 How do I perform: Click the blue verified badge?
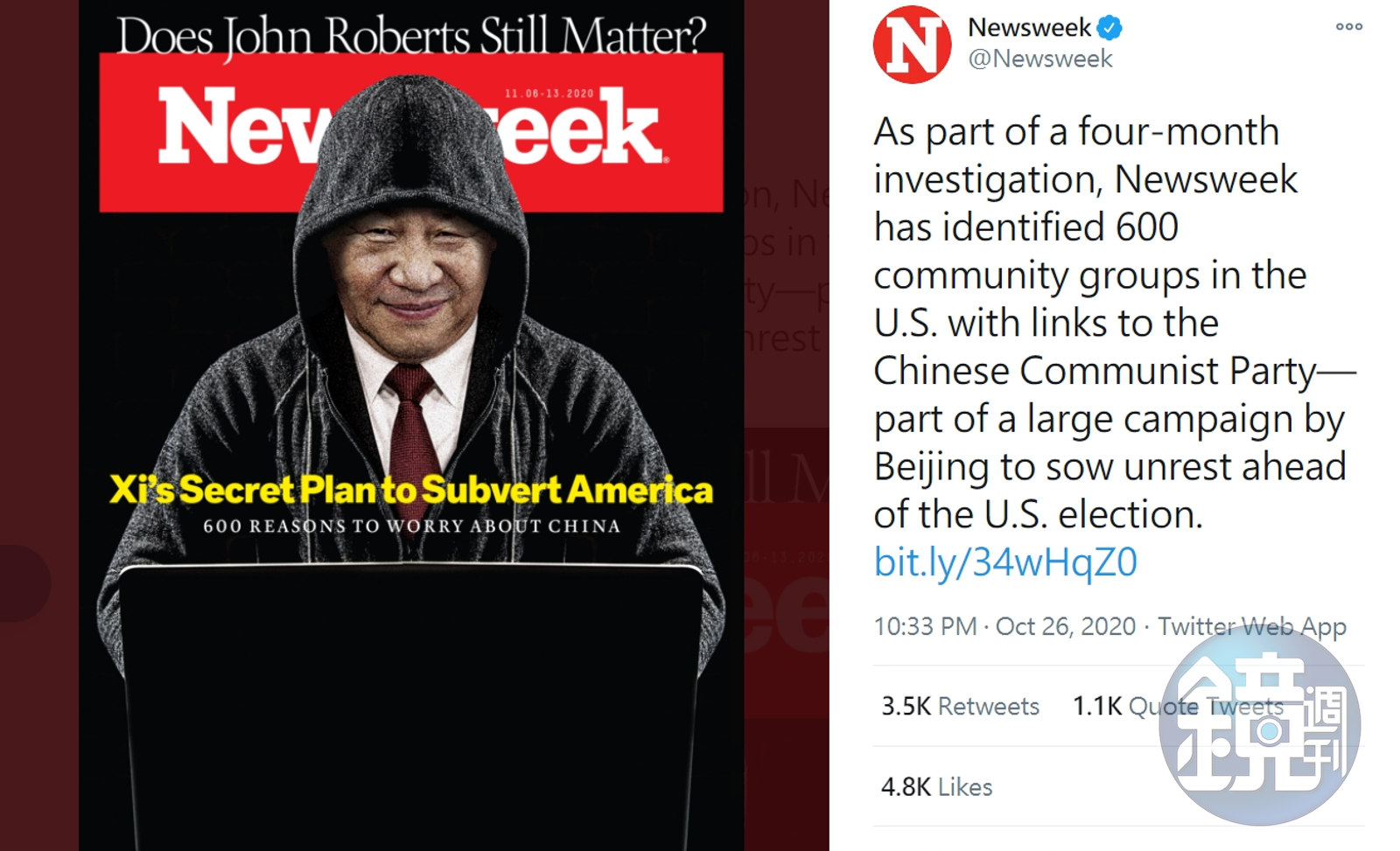1109,28
